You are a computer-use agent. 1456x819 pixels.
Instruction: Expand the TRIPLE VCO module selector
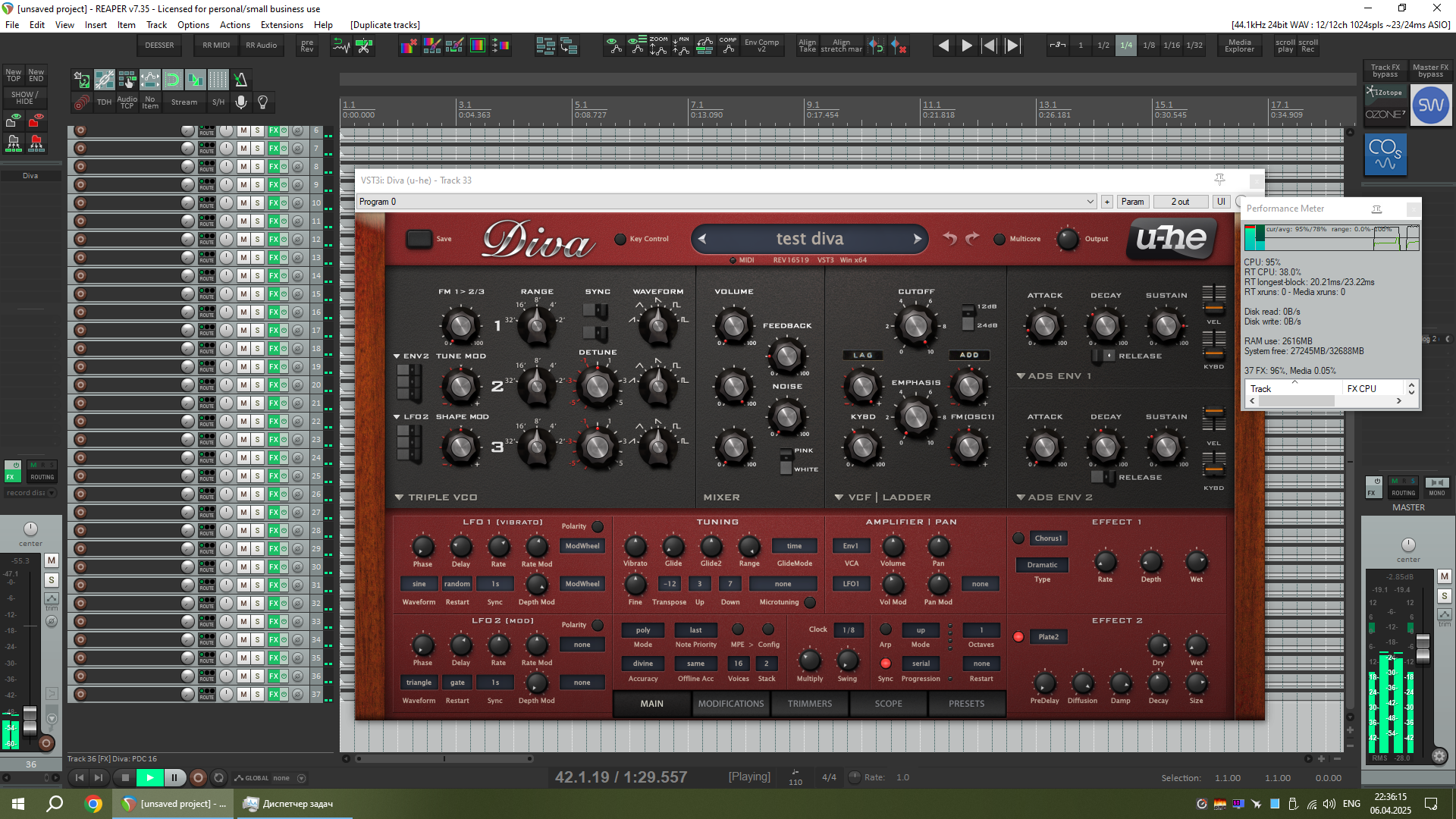(x=400, y=497)
